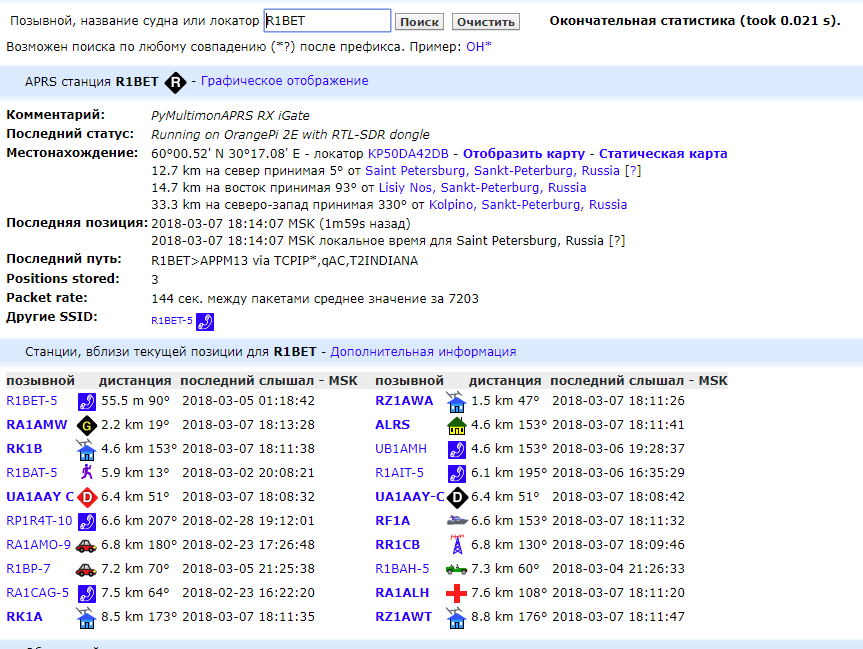This screenshot has width=863, height=649.
Task: Open the Графическое отображение link
Action: coord(284,81)
